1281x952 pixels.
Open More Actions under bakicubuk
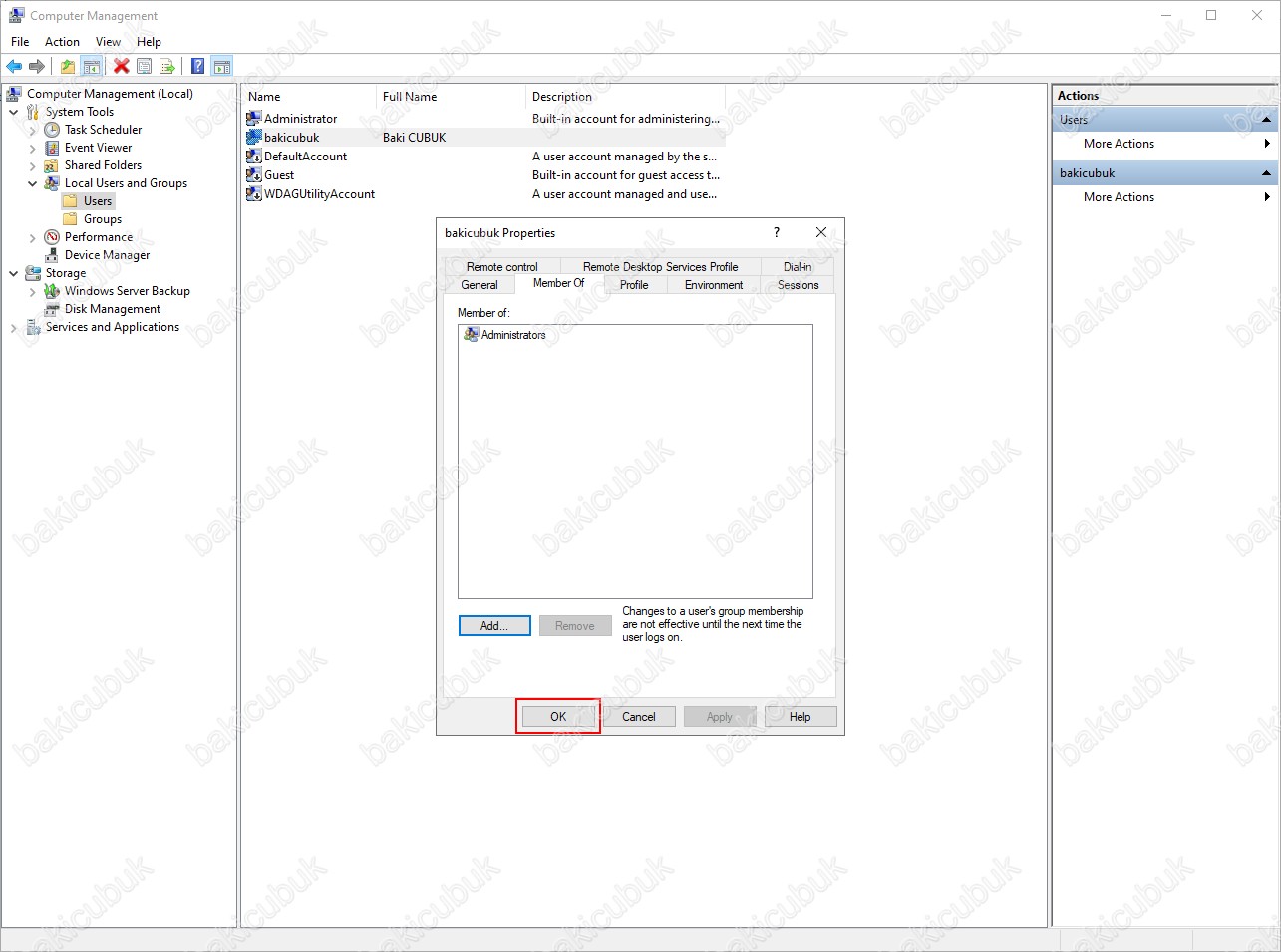click(1165, 197)
